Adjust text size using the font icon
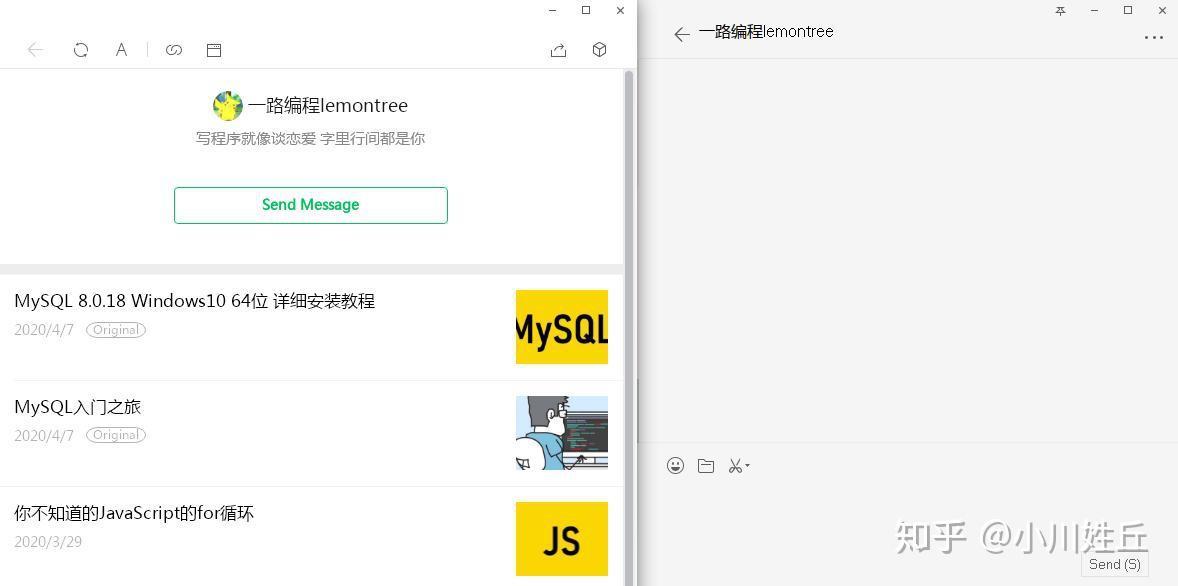The image size is (1178, 586). pos(121,49)
